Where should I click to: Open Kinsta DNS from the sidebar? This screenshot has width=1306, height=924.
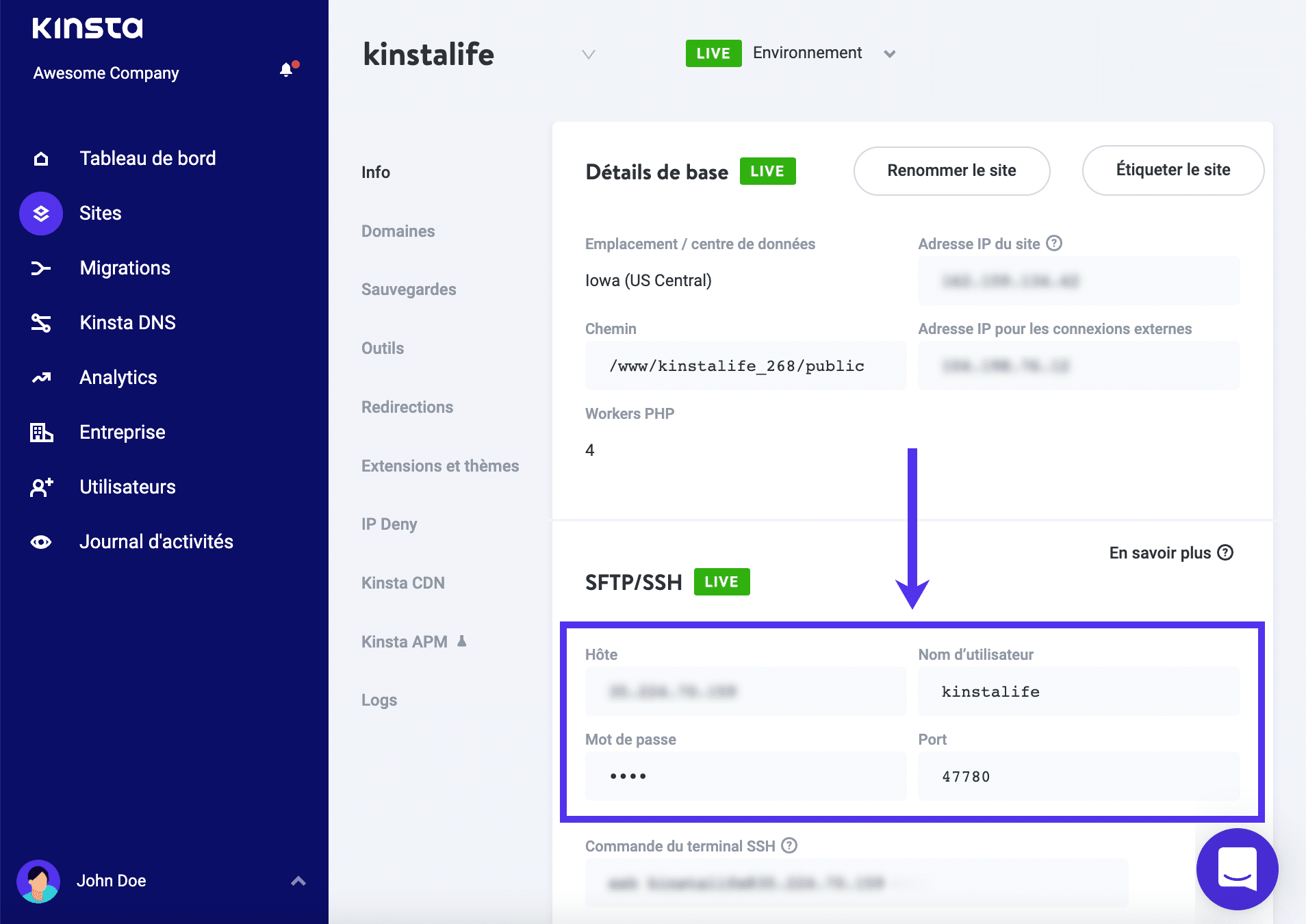pyautogui.click(x=127, y=322)
